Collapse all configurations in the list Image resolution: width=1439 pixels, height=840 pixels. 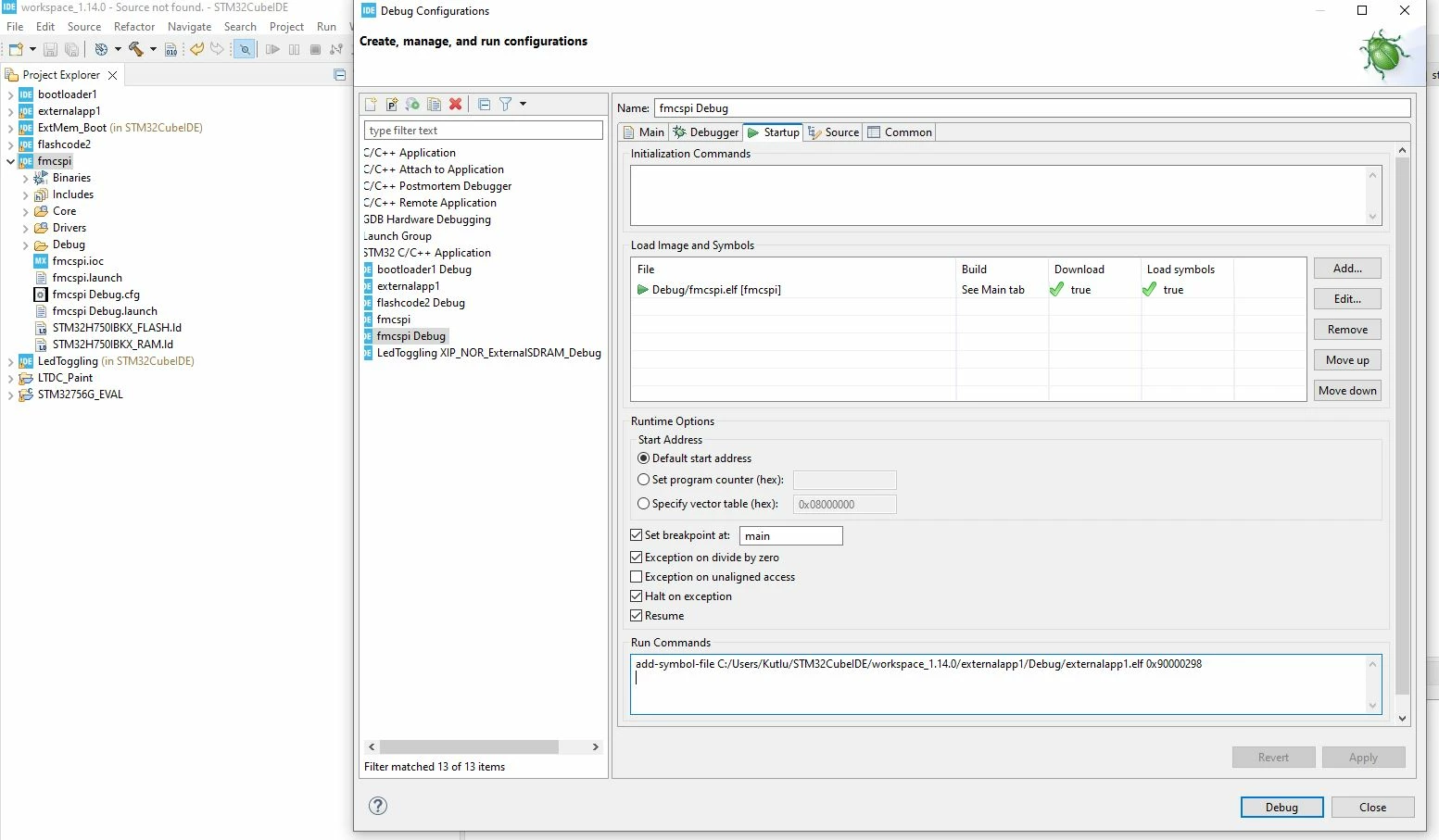(484, 105)
